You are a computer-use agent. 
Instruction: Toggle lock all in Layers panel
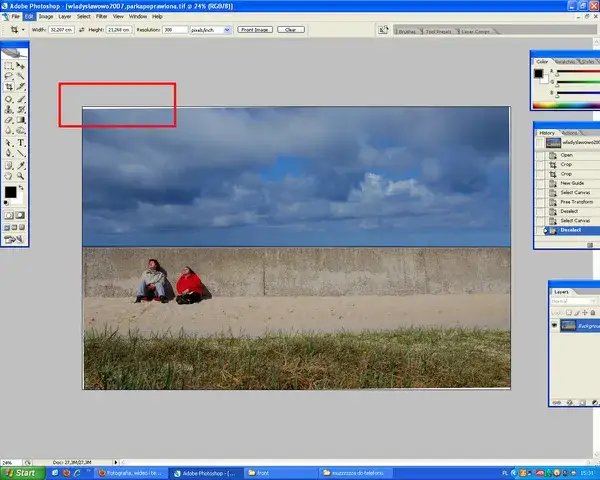(593, 313)
